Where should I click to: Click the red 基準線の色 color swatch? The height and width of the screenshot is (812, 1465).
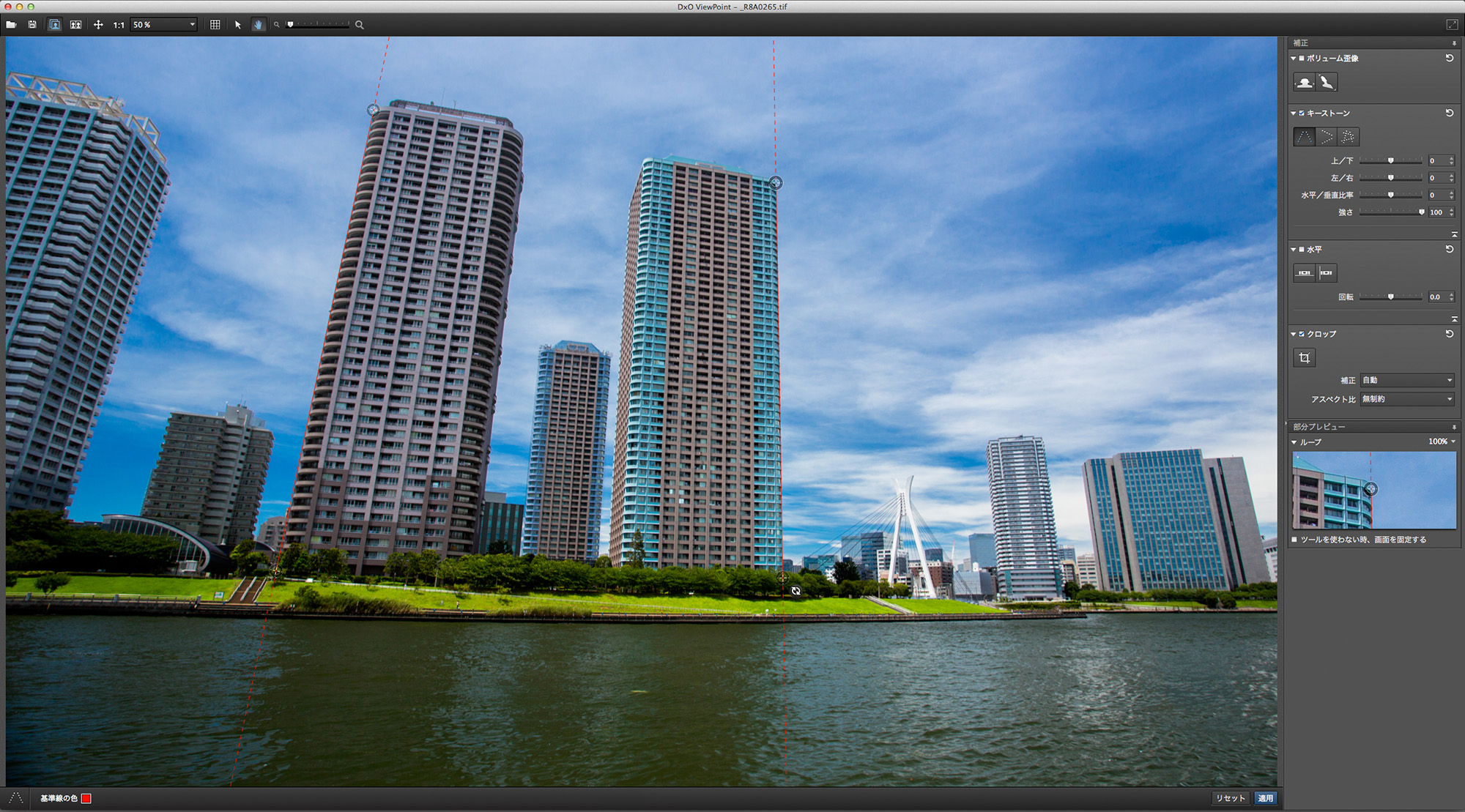pyautogui.click(x=86, y=798)
